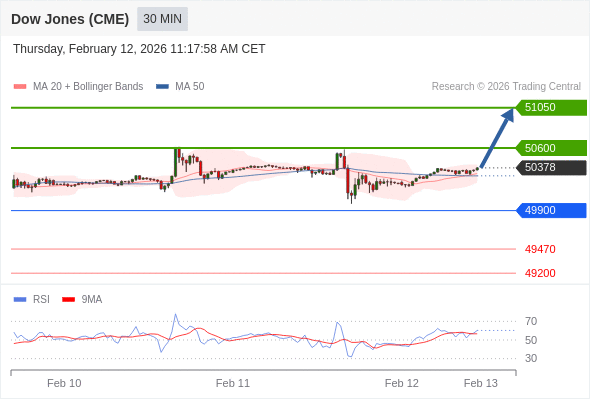Click the Feb 13 date axis label
The image size is (590, 400).
coord(481,383)
